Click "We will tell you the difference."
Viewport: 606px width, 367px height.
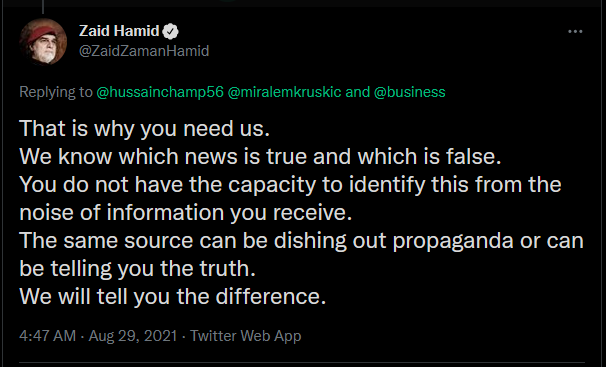pyautogui.click(x=173, y=297)
